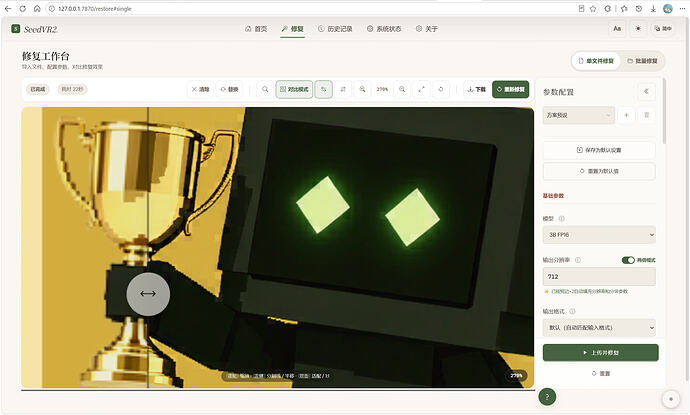Viewport: 690px width, 415px height.
Task: Click the green 重新修复 re-restore button
Action: click(x=510, y=89)
